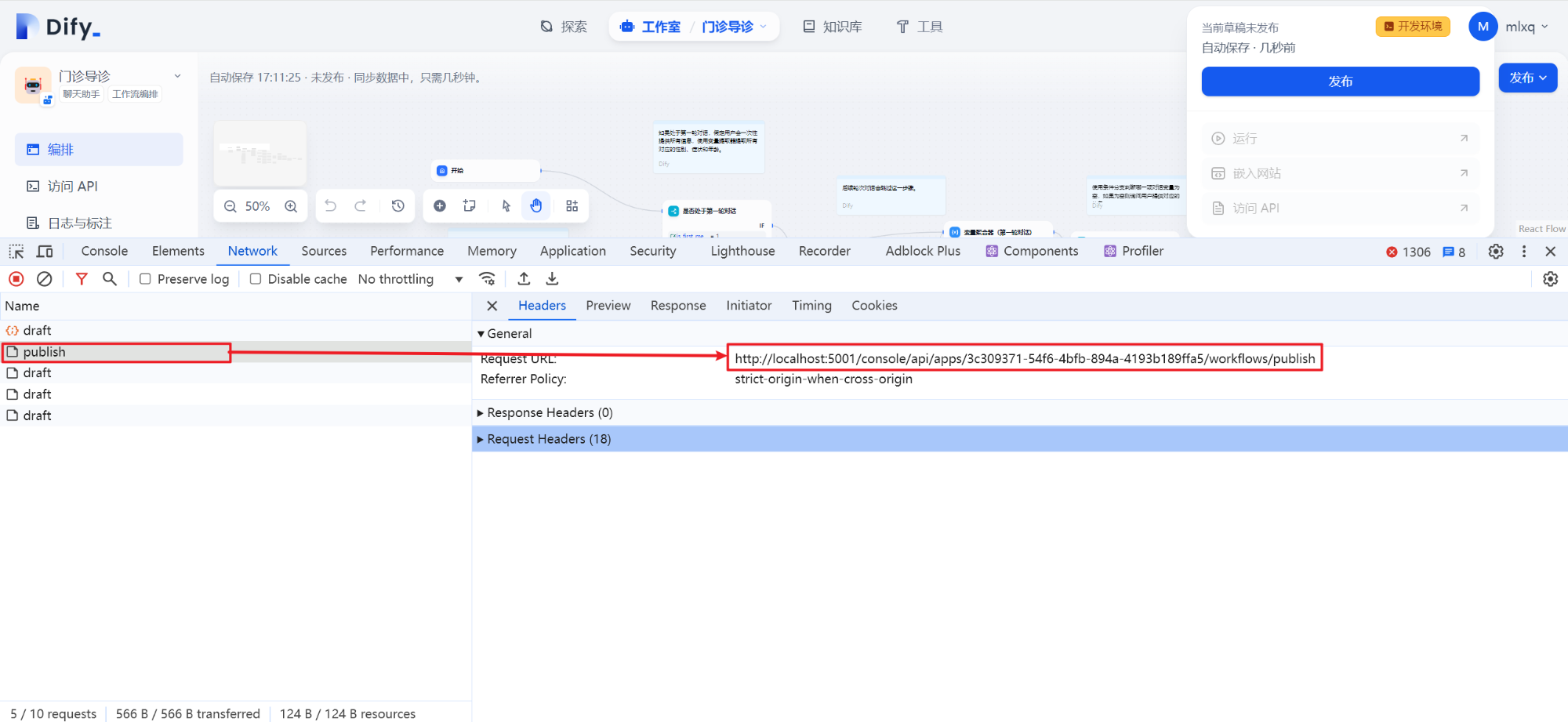
Task: Open the add node plus icon
Action: point(439,205)
